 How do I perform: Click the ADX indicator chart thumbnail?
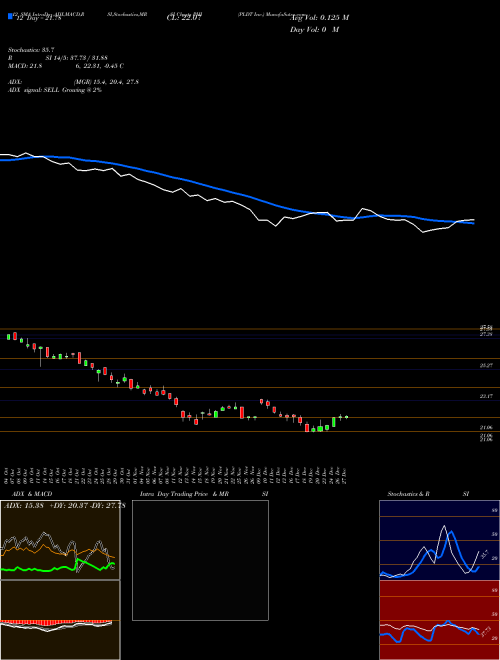coord(60,540)
